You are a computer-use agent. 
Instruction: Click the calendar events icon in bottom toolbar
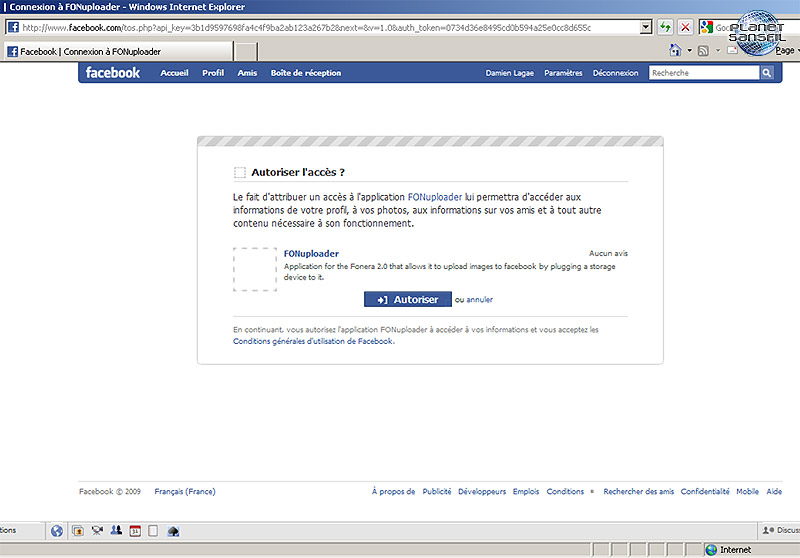[135, 531]
